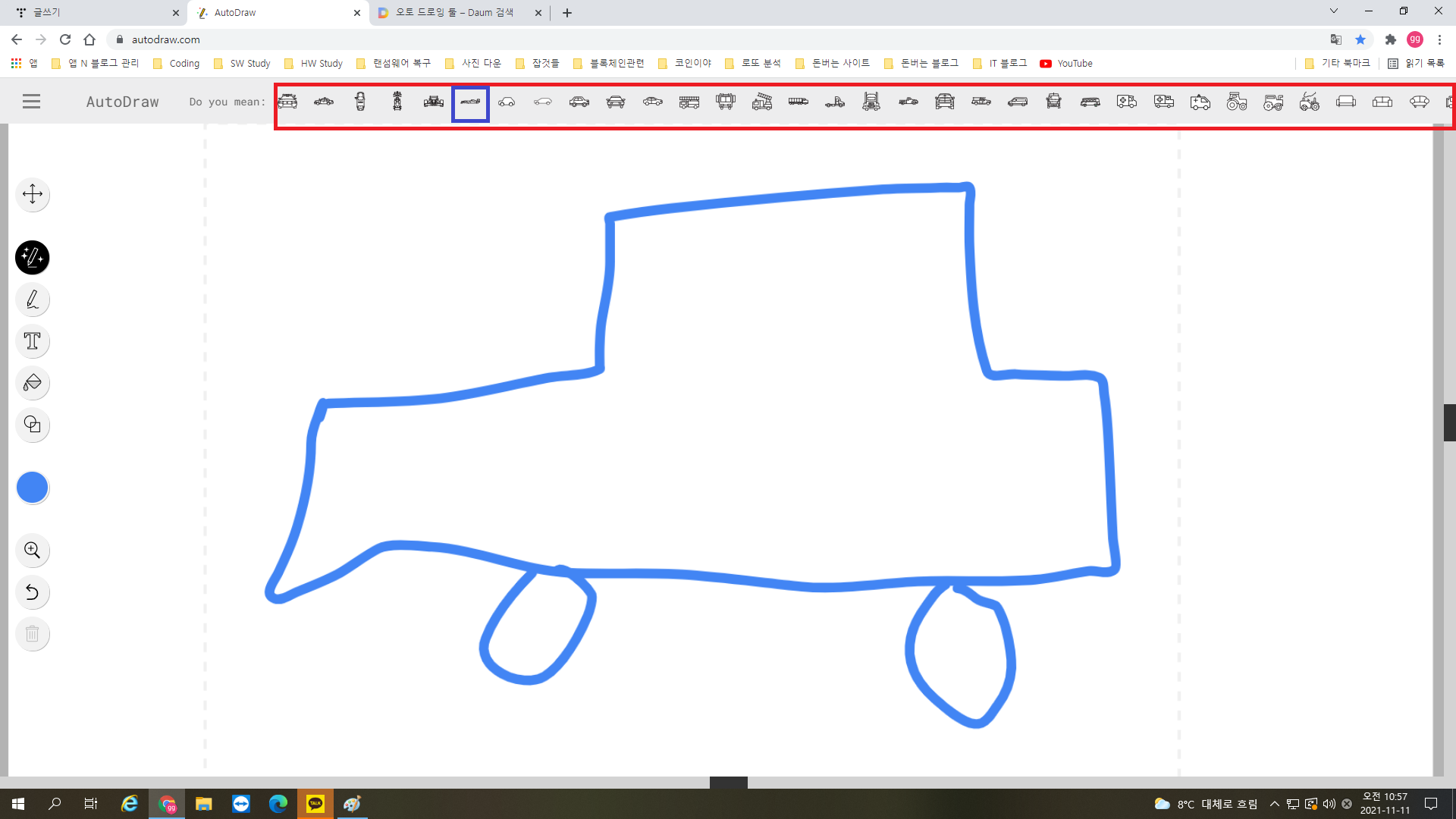This screenshot has width=1456, height=819.
Task: Pick the Shape tool
Action: pos(33,425)
